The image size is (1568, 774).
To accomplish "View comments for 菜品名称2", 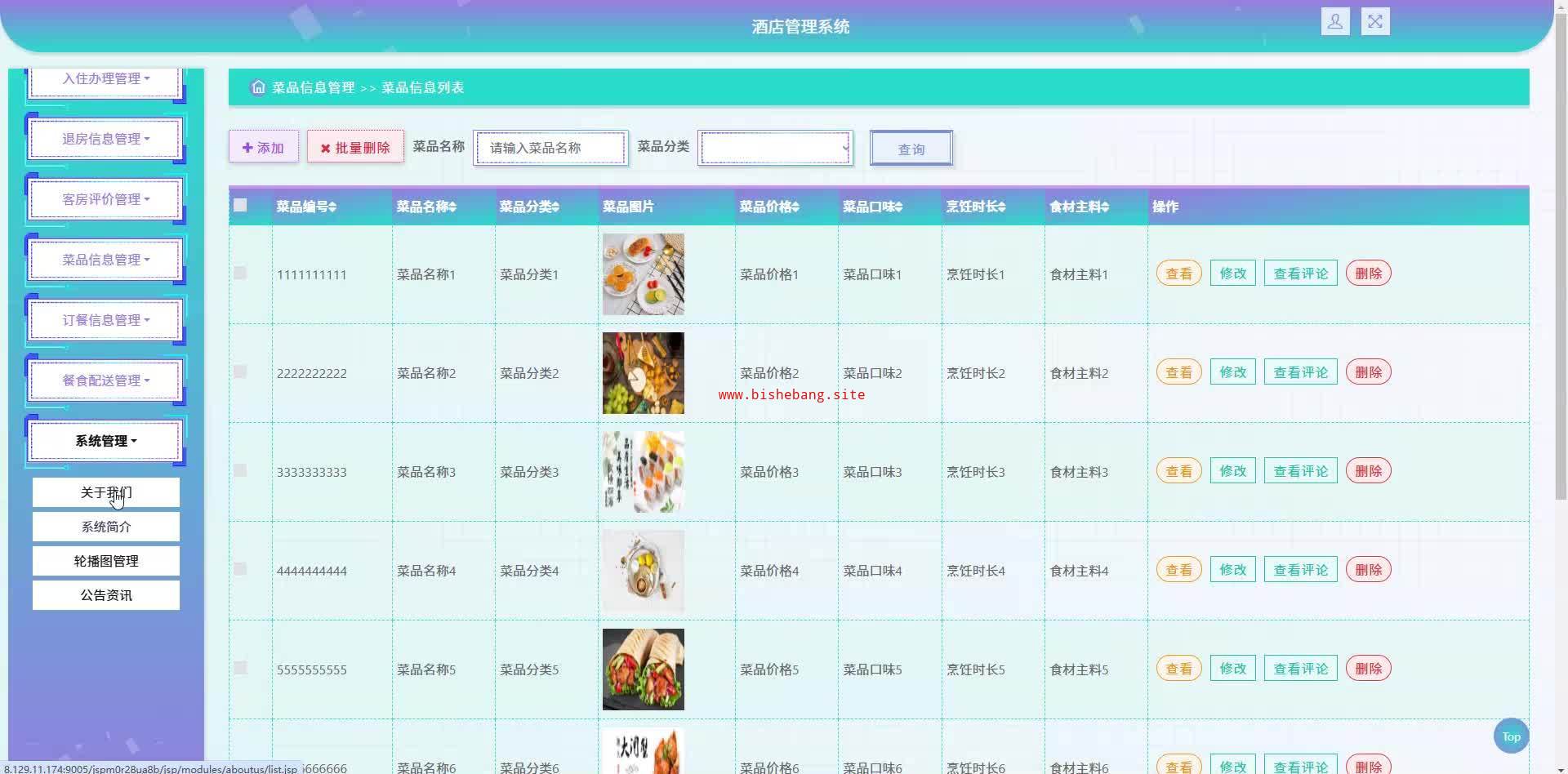I will tap(1301, 372).
